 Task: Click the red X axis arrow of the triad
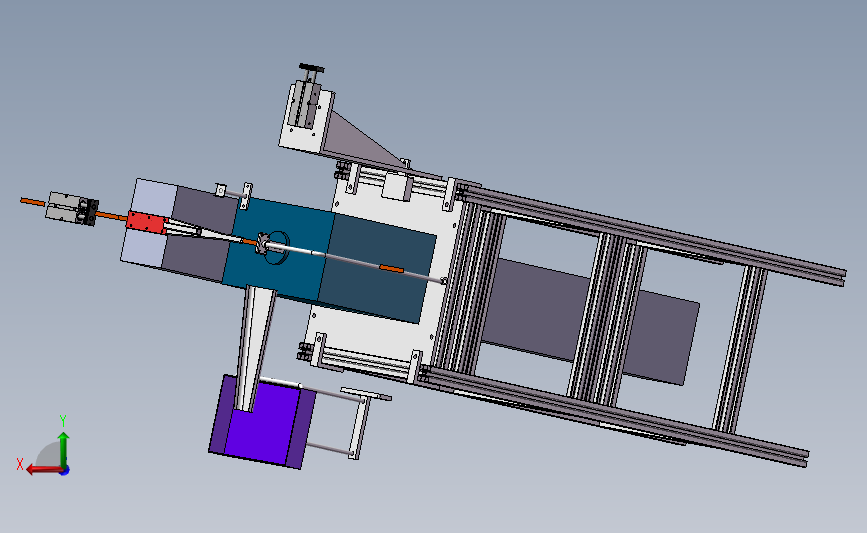[x=43, y=469]
